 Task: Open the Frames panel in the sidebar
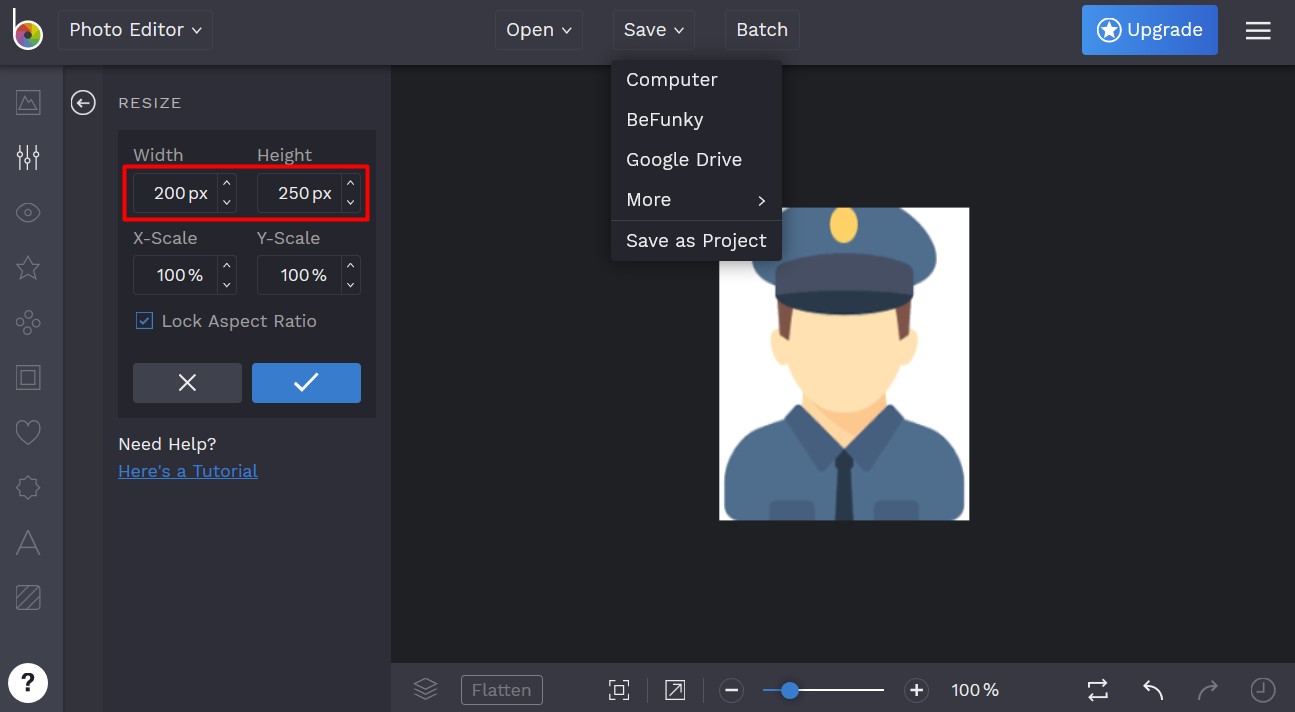pyautogui.click(x=28, y=377)
